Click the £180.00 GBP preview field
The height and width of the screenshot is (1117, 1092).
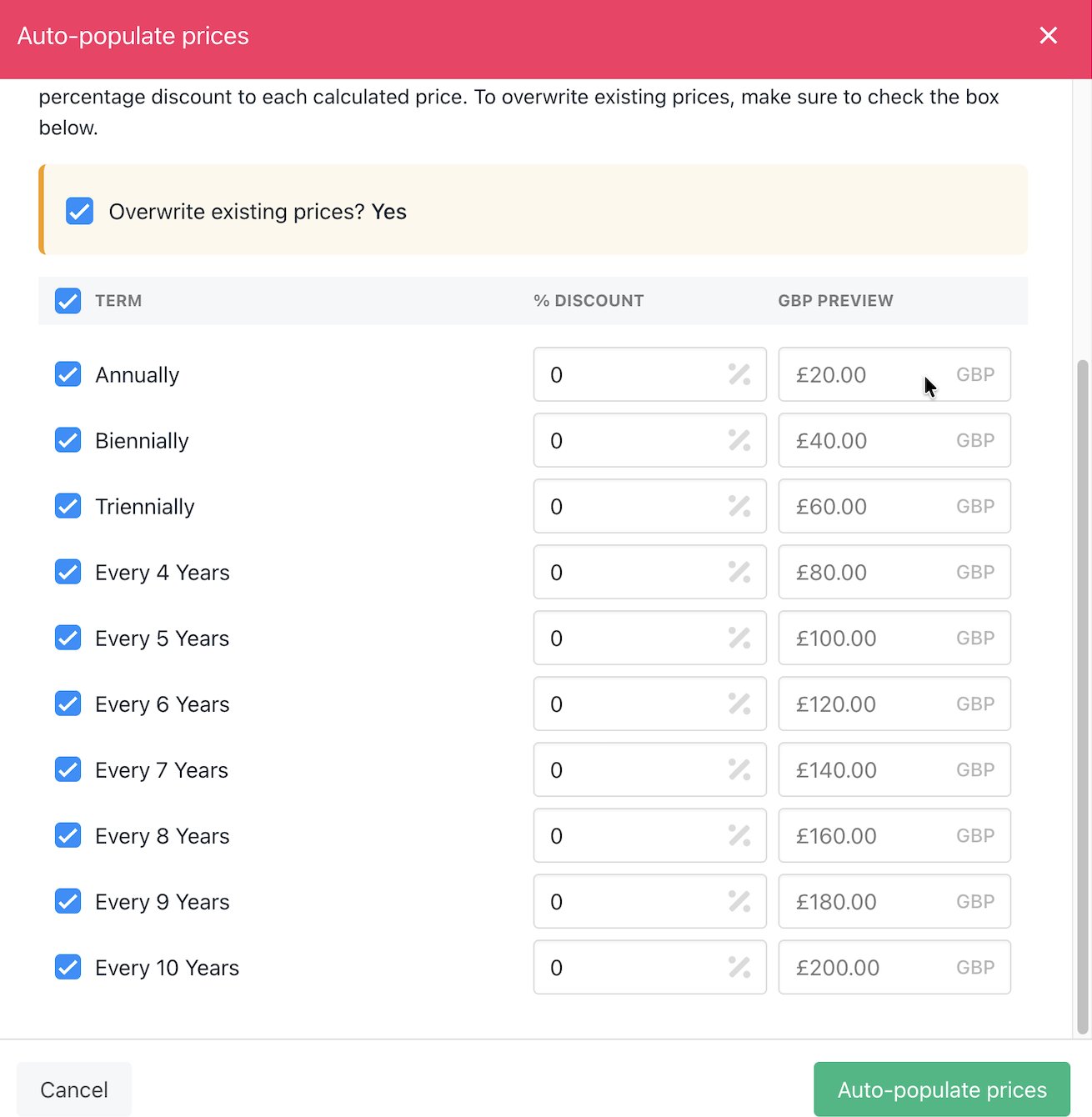point(894,901)
